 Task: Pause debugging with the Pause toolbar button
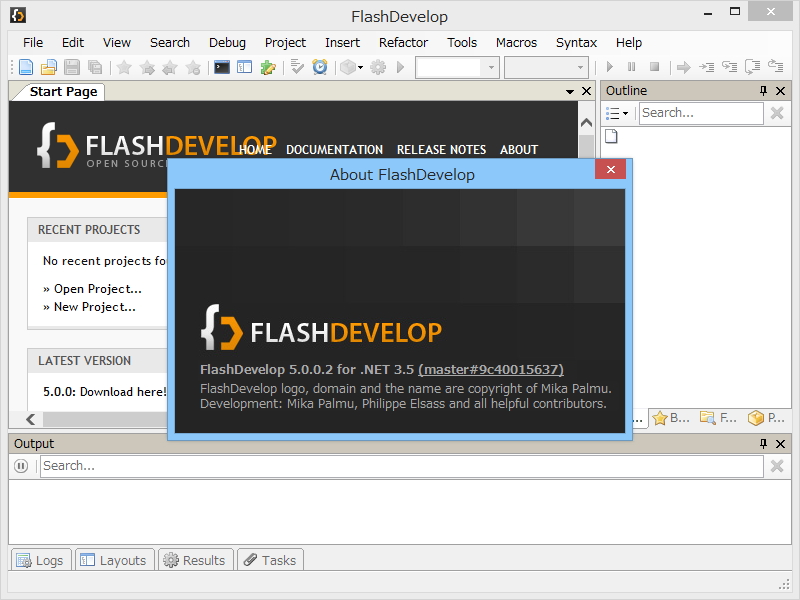coord(630,67)
